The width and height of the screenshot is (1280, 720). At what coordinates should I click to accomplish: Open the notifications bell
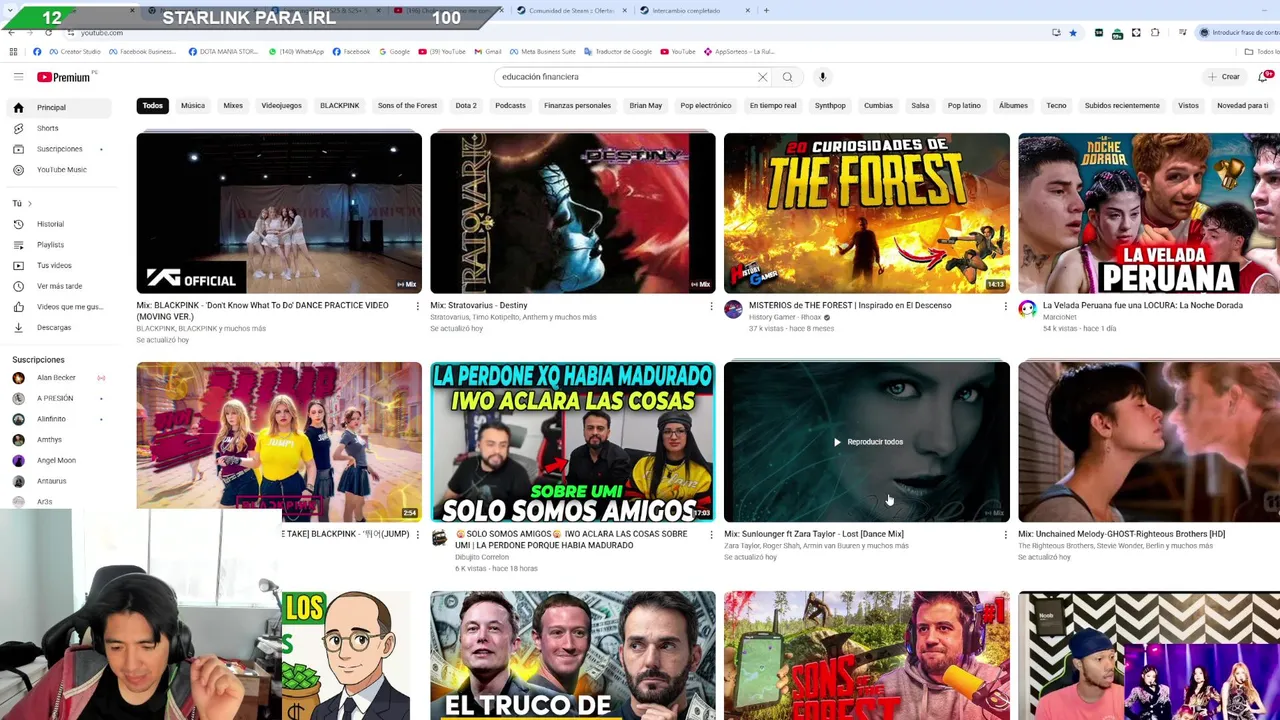pyautogui.click(x=1265, y=77)
